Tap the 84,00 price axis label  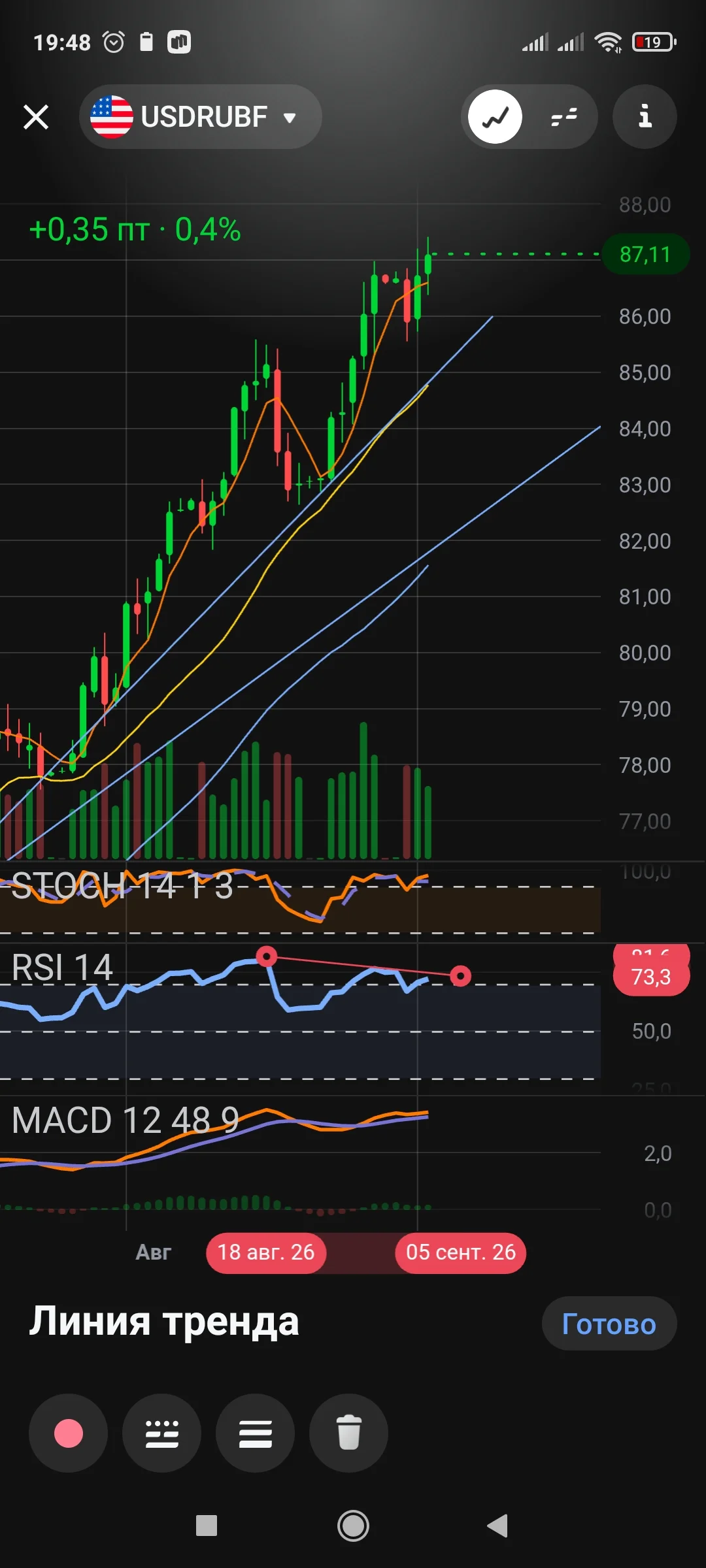645,429
